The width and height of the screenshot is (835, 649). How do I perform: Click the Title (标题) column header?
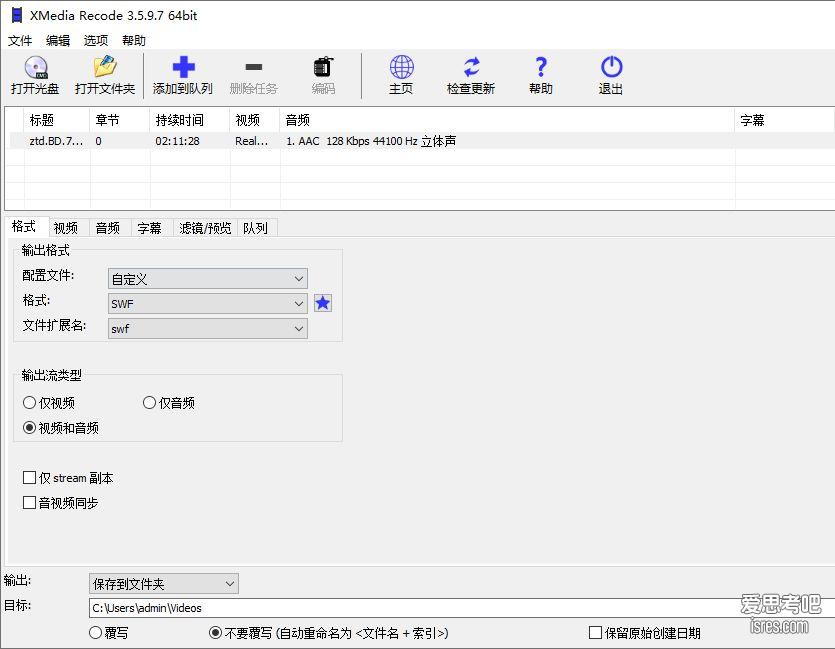pos(56,120)
